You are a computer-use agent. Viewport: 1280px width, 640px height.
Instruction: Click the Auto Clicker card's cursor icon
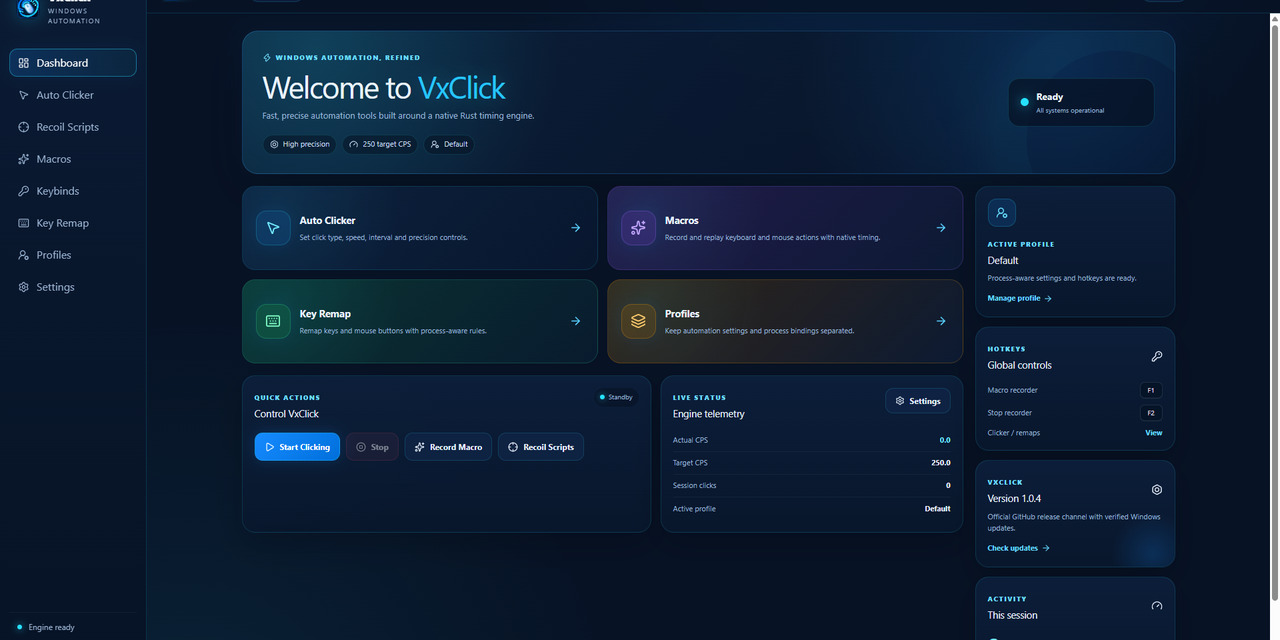pyautogui.click(x=273, y=228)
